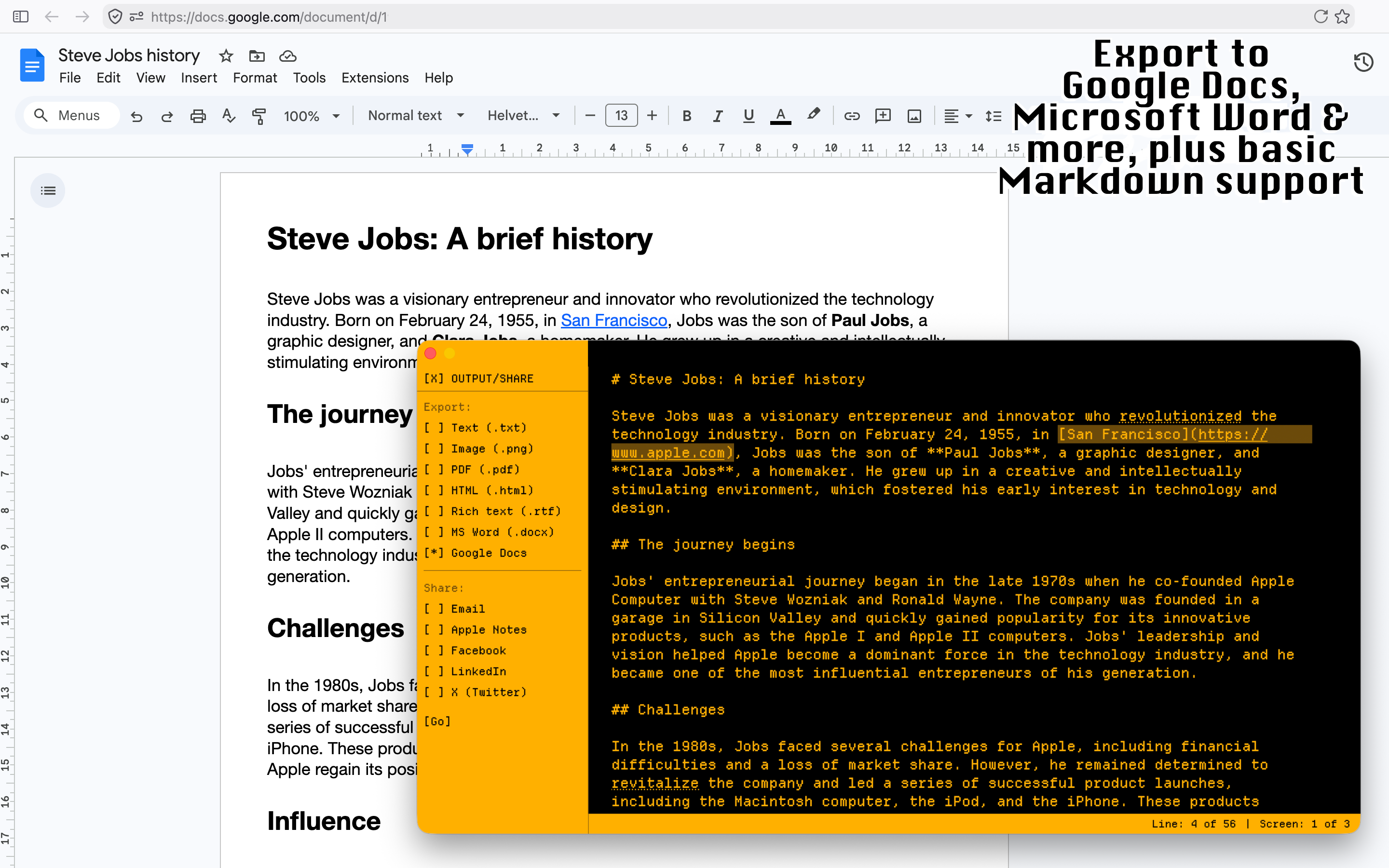This screenshot has width=1389, height=868.
Task: Toggle bold formatting
Action: [x=686, y=116]
